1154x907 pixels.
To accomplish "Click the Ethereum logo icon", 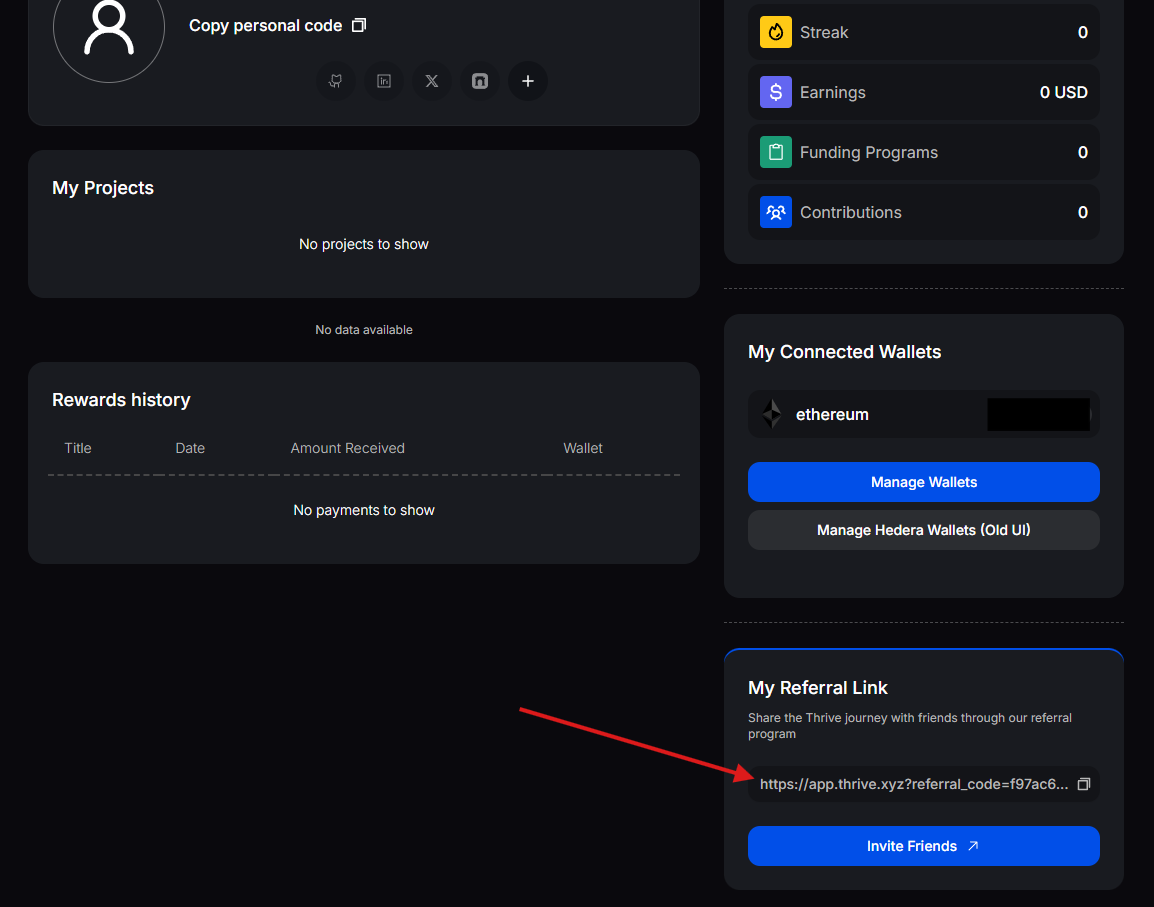I will click(x=772, y=414).
